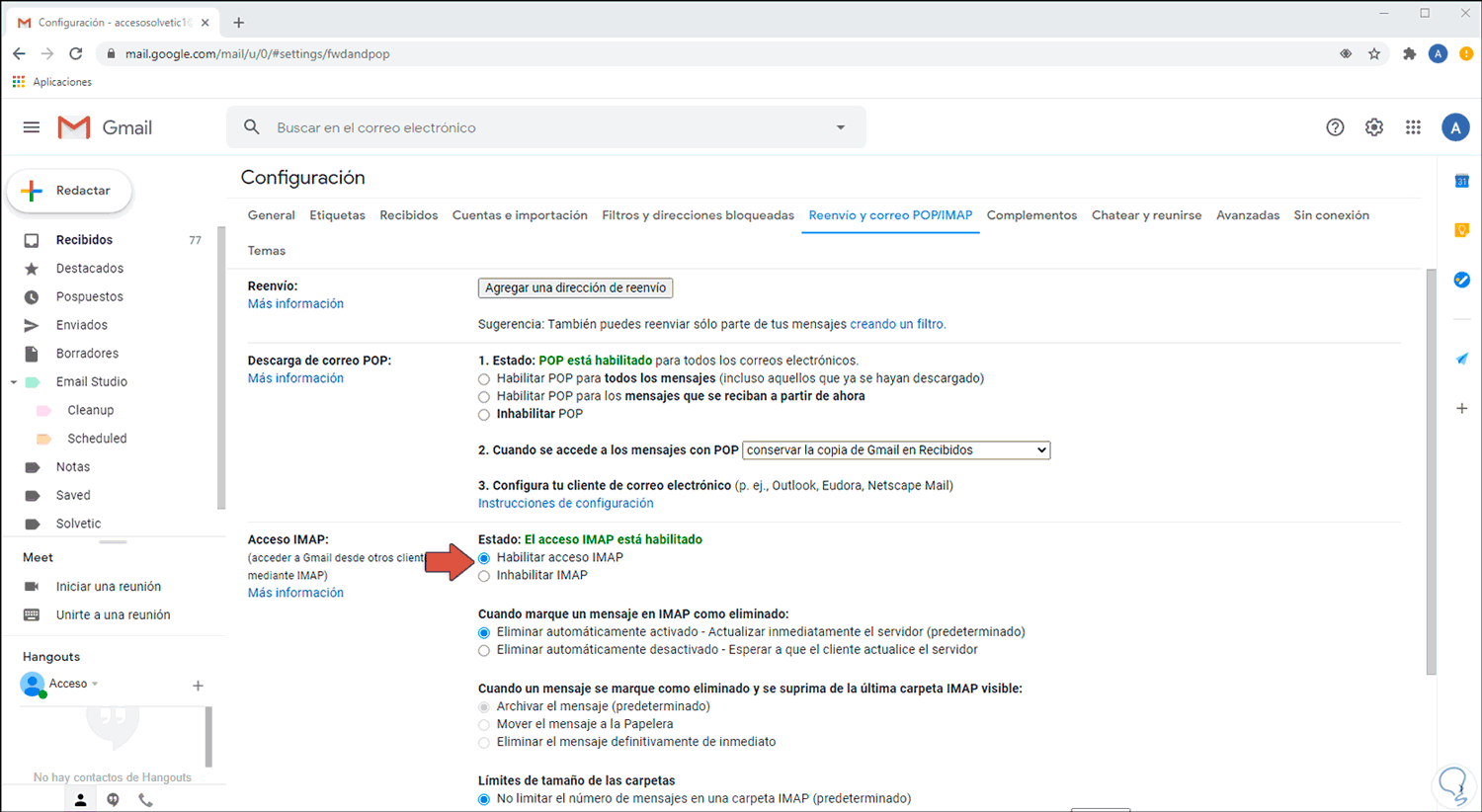Switch to the Filtros y direcciones bloqueadas tab
The height and width of the screenshot is (812, 1482).
[698, 215]
